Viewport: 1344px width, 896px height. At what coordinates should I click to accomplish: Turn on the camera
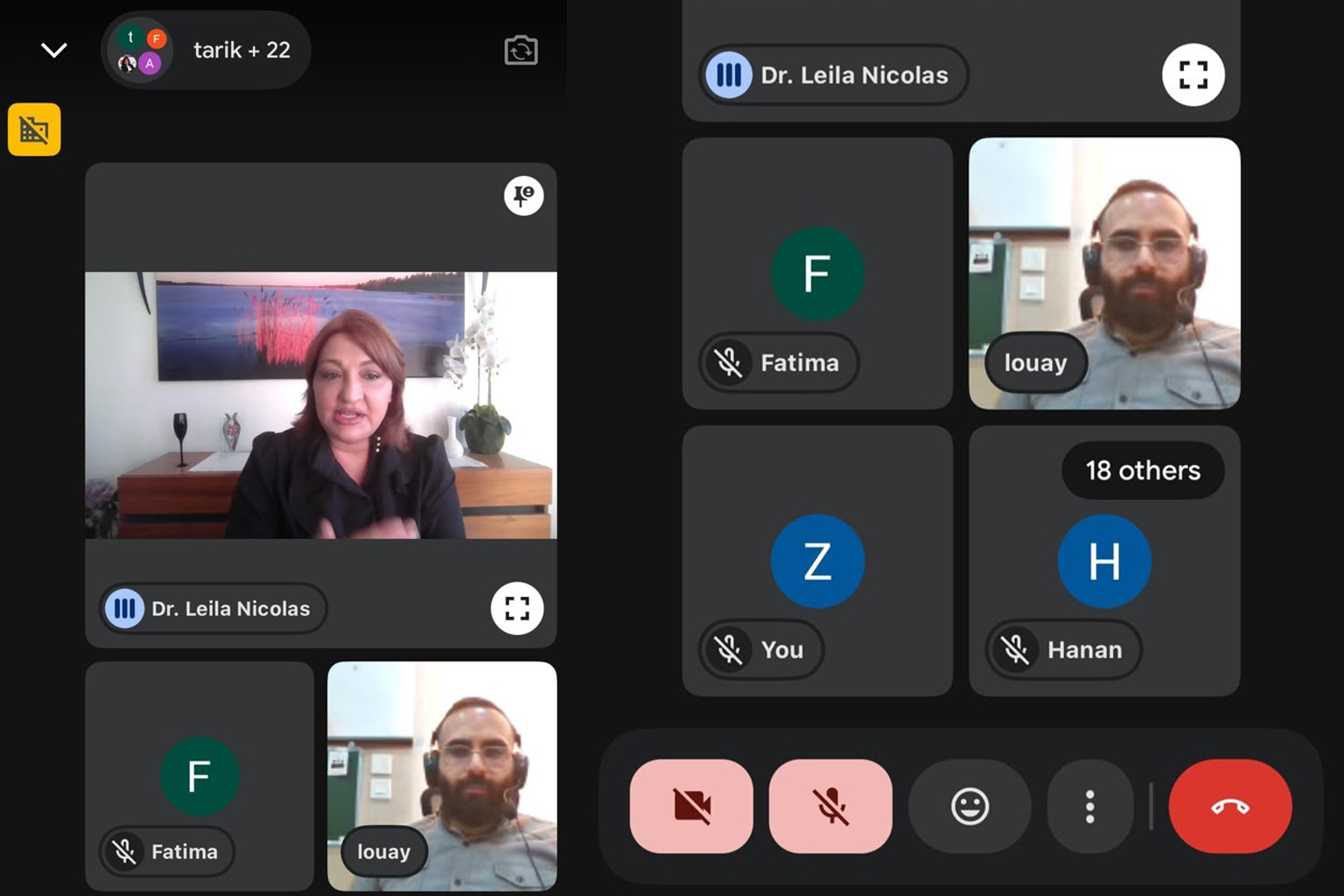coord(691,806)
